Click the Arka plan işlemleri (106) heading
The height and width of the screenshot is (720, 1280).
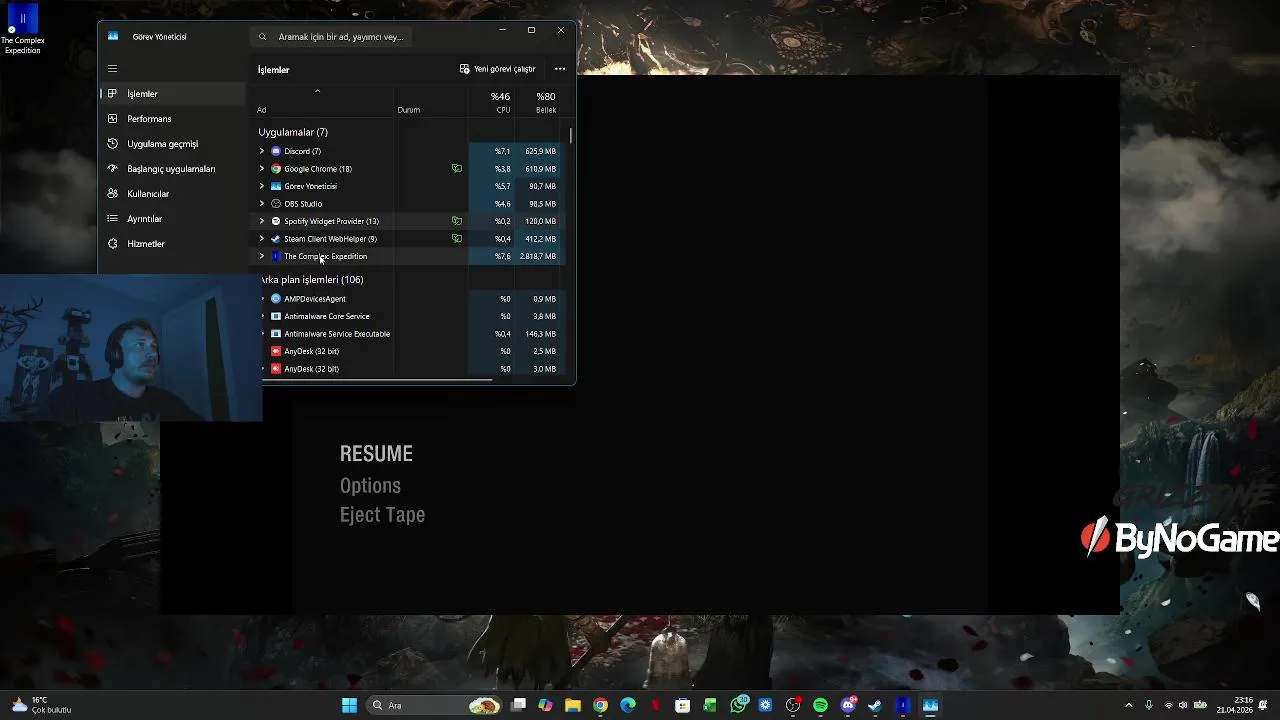pyautogui.click(x=312, y=280)
